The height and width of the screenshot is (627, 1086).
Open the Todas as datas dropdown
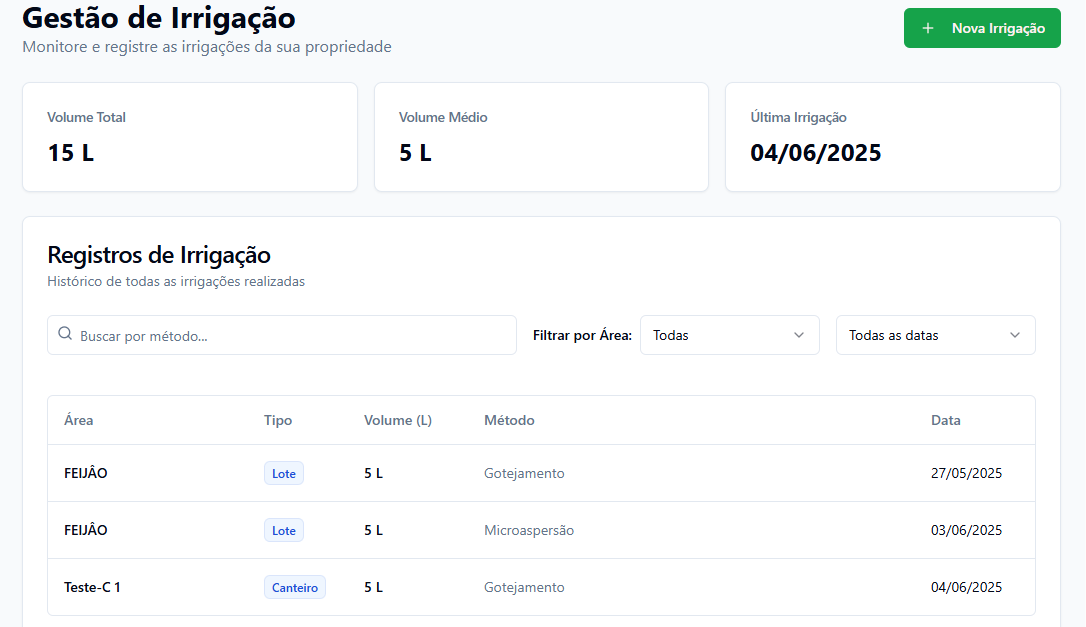[x=935, y=335]
